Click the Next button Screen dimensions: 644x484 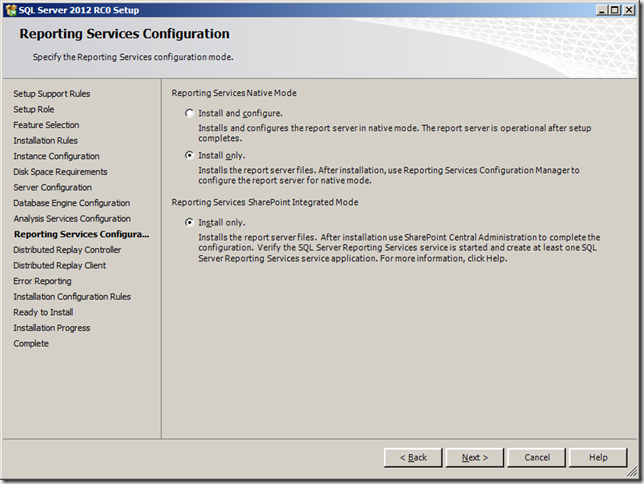(475, 457)
